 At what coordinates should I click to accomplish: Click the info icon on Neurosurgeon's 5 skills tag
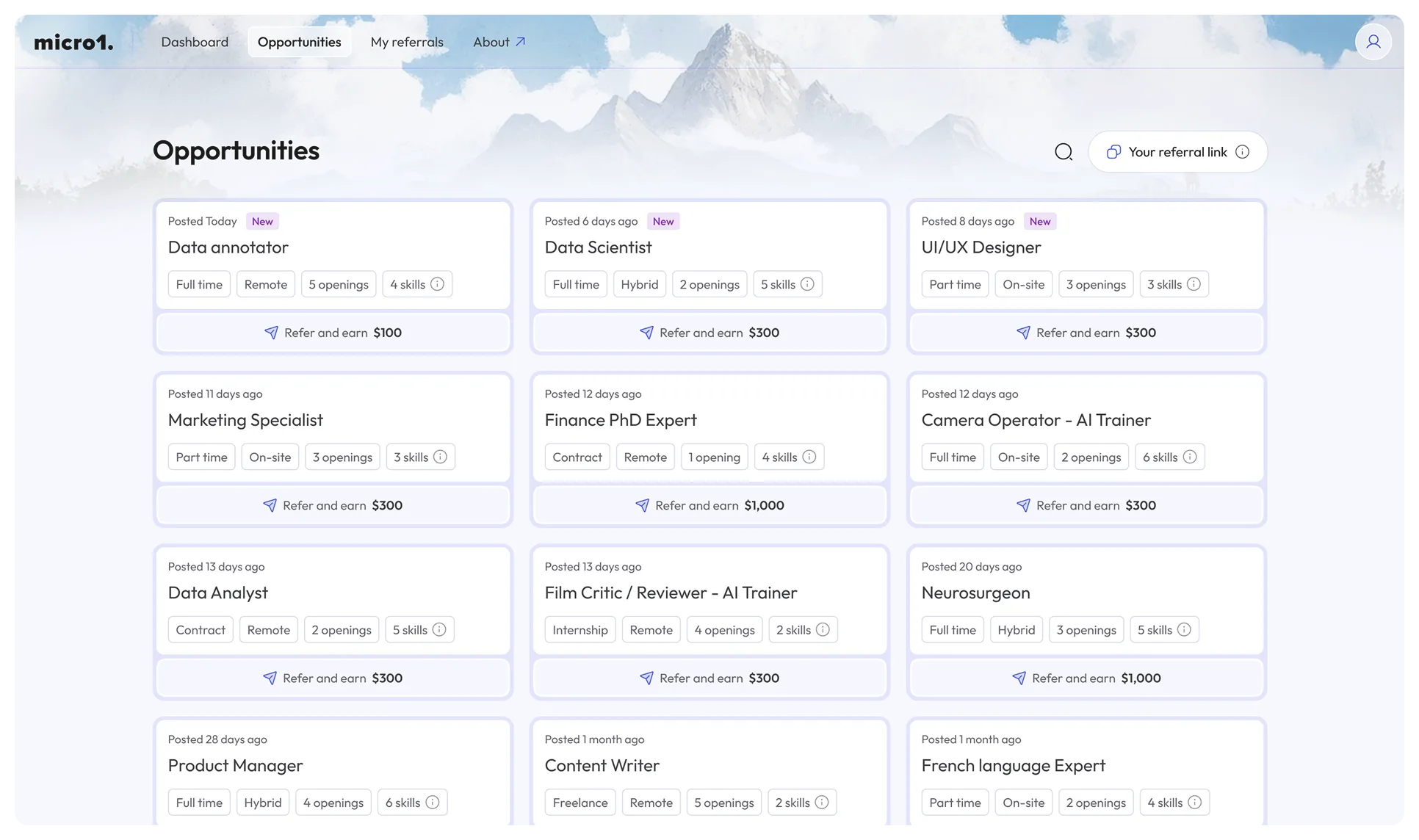click(x=1184, y=629)
